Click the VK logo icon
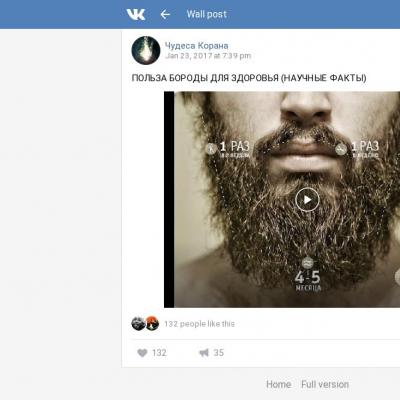The width and height of the screenshot is (400, 400). click(136, 14)
